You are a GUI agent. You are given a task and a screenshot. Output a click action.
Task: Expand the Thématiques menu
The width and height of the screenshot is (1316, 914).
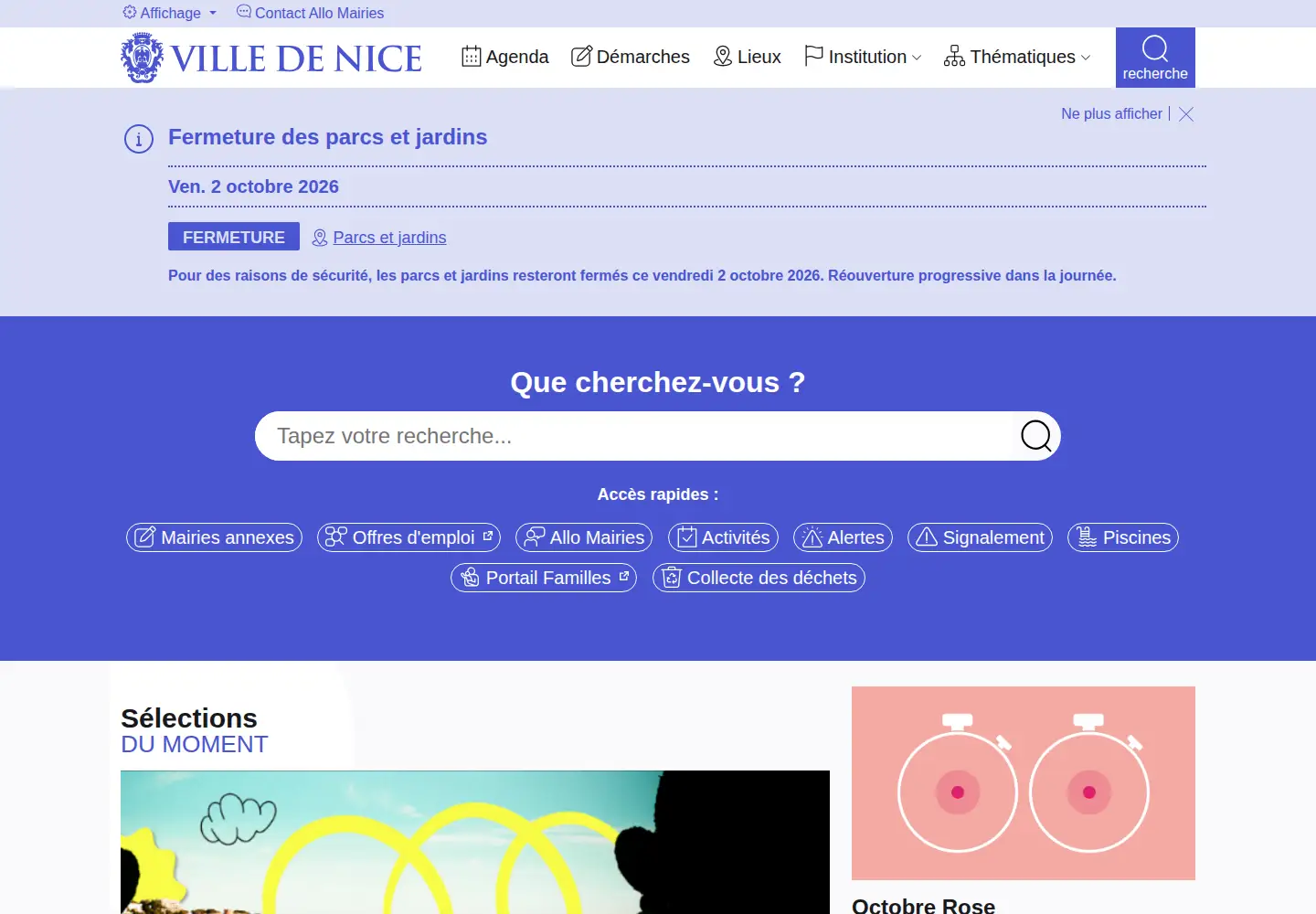tap(1017, 57)
